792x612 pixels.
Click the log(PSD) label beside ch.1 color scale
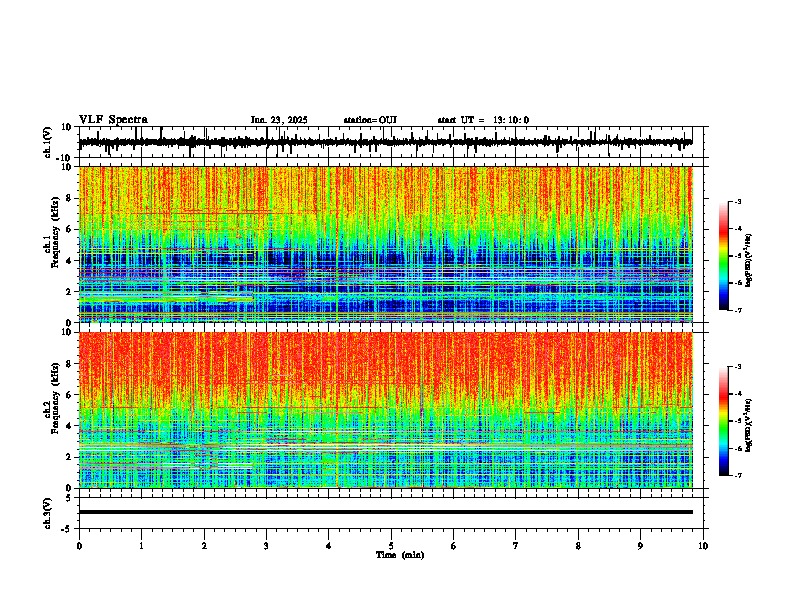point(749,260)
